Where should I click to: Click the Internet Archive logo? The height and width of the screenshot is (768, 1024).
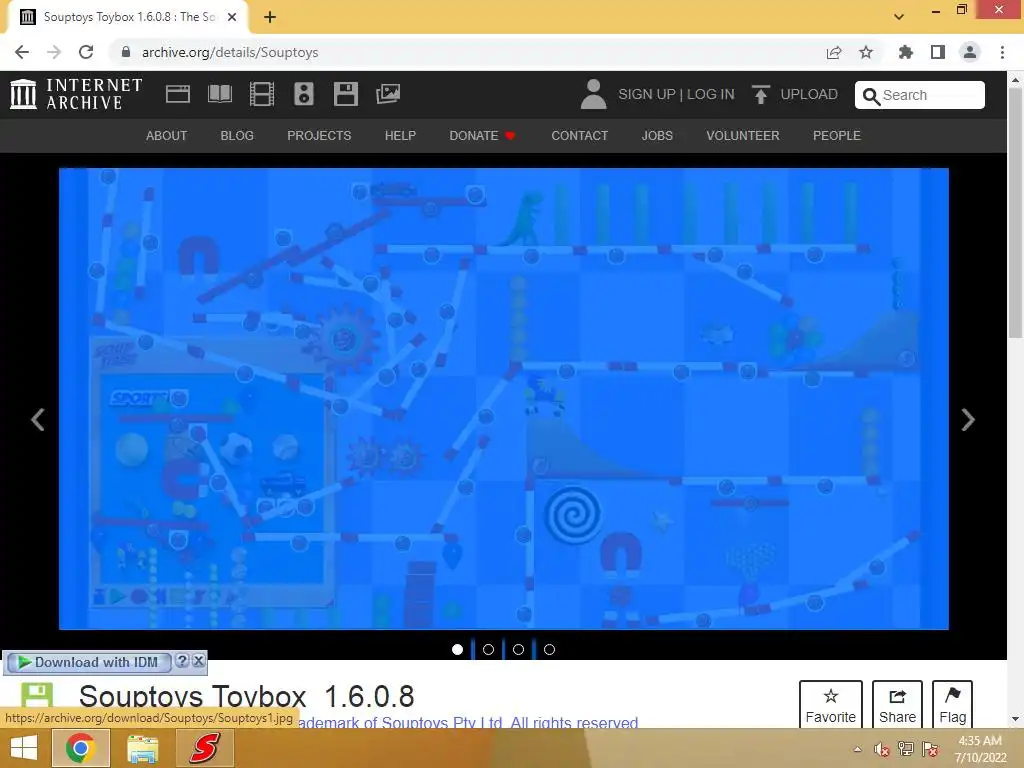pos(76,94)
